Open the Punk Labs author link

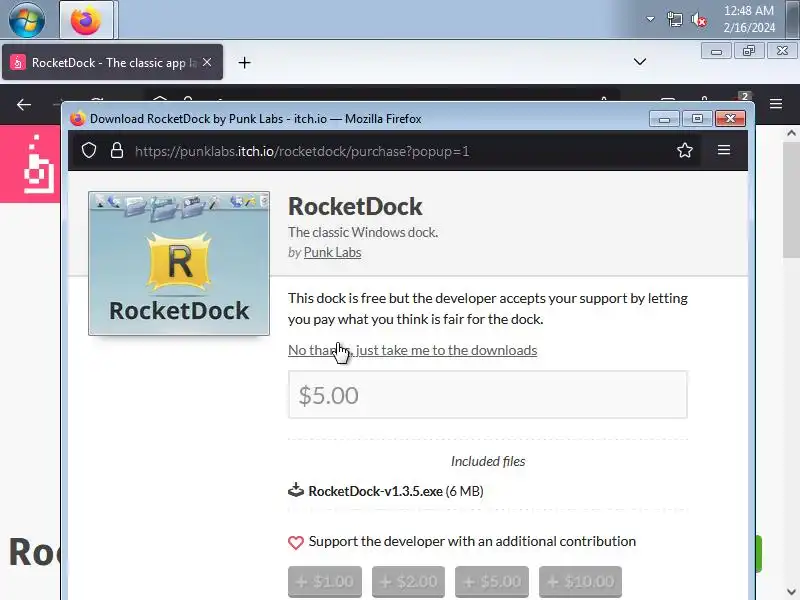pos(332,252)
